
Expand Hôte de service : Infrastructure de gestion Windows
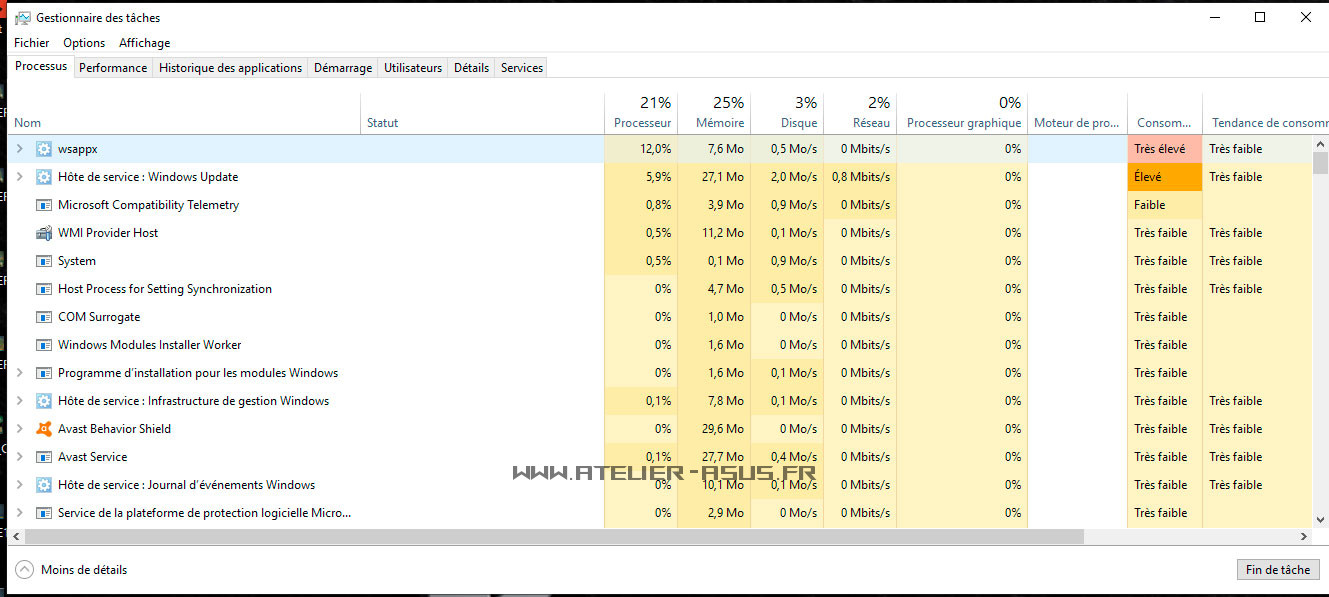coord(19,401)
